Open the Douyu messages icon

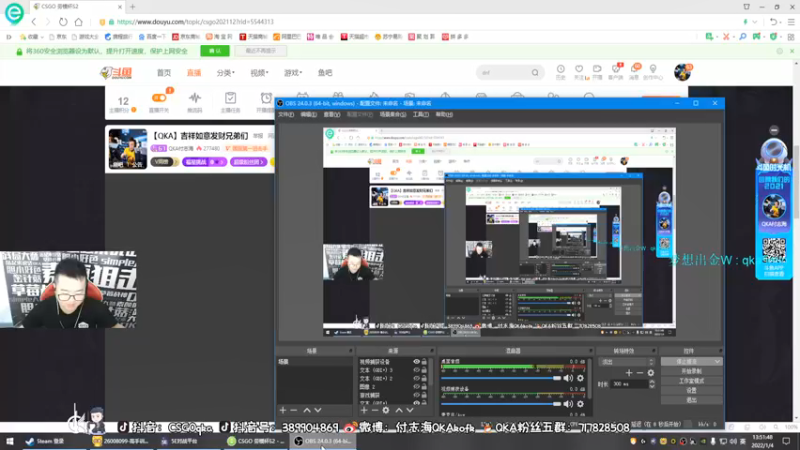(634, 72)
